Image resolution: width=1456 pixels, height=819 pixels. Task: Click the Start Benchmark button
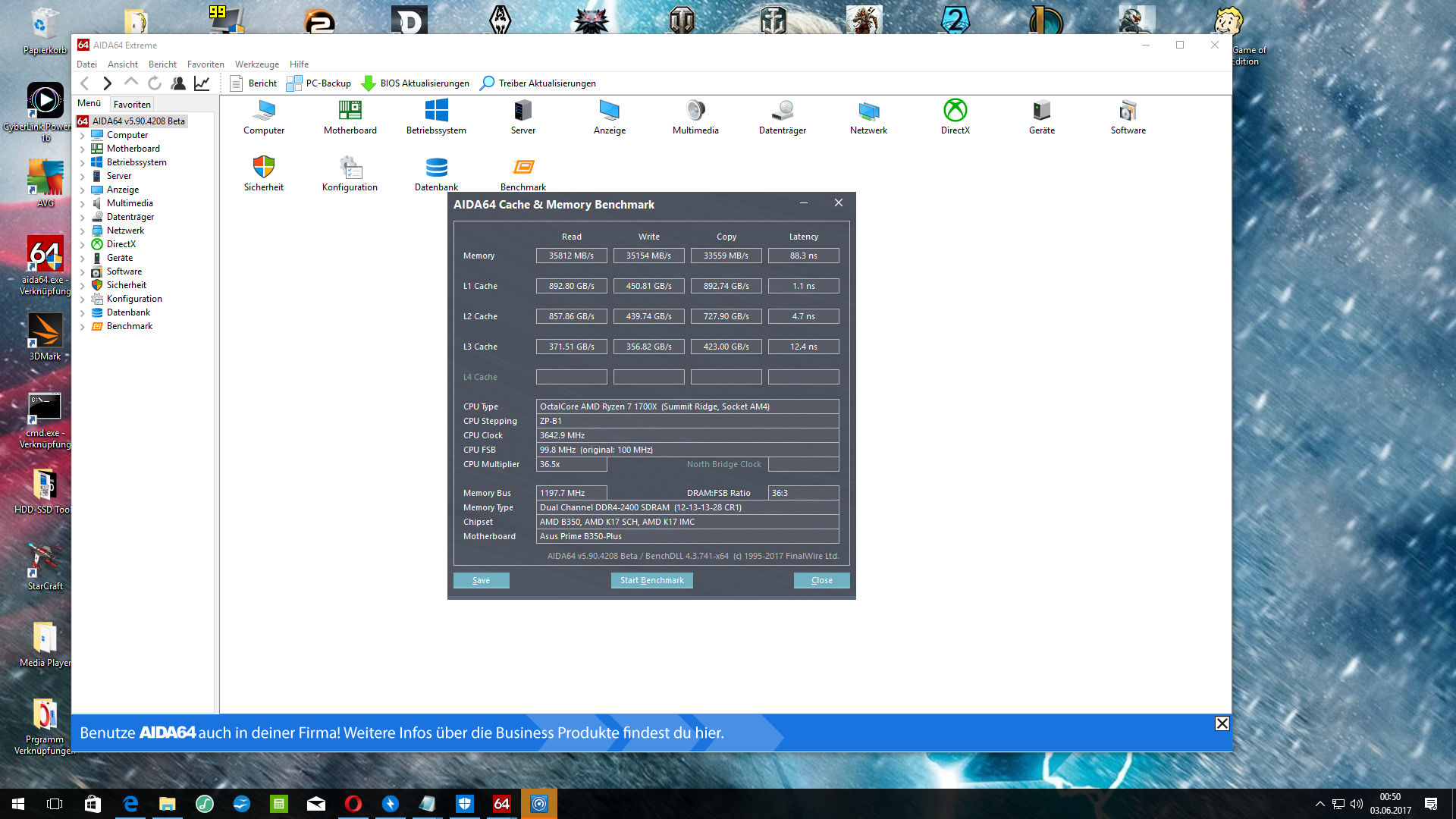tap(651, 580)
